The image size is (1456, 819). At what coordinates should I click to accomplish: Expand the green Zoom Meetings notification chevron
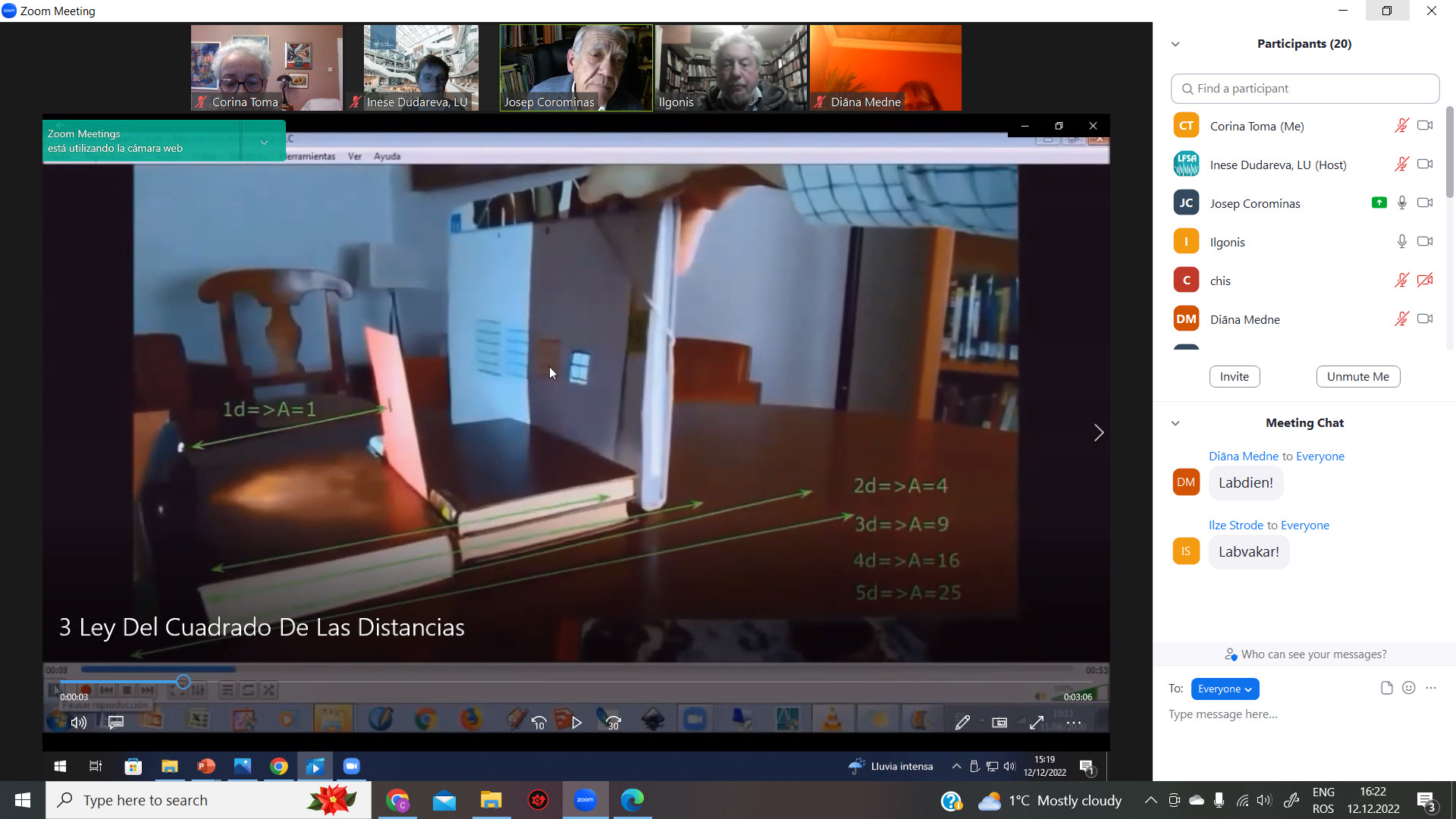click(x=264, y=142)
